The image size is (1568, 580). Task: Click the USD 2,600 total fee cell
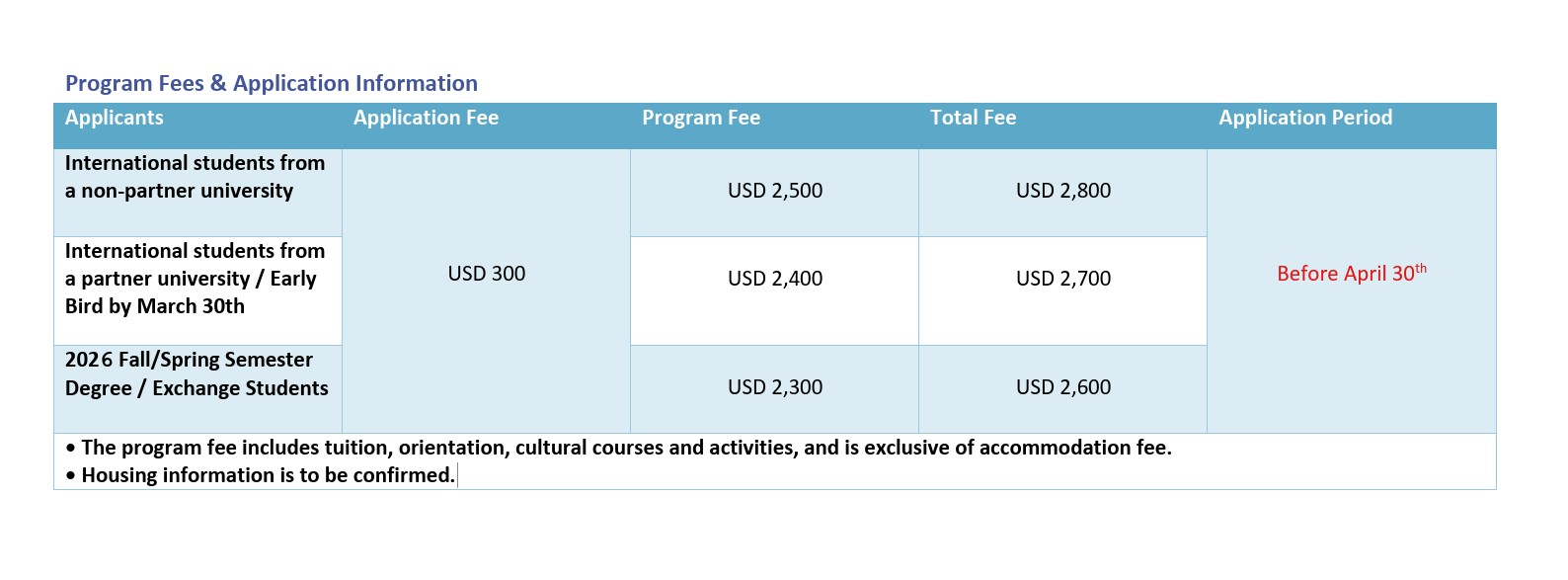click(x=1063, y=387)
